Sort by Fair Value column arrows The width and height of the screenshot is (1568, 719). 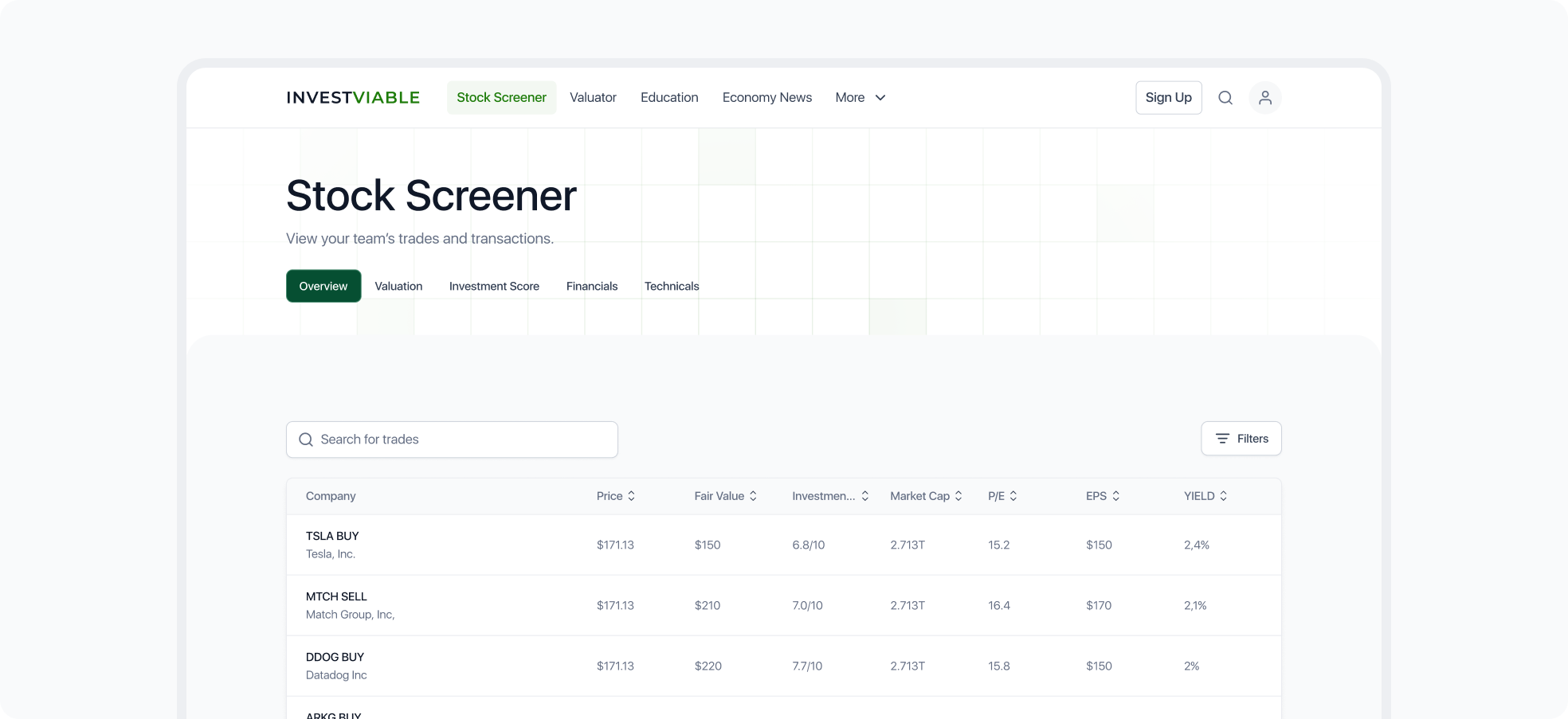tap(753, 496)
